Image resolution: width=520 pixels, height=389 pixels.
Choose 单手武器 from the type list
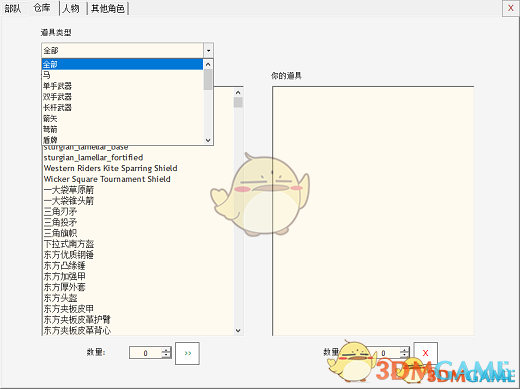(x=122, y=86)
